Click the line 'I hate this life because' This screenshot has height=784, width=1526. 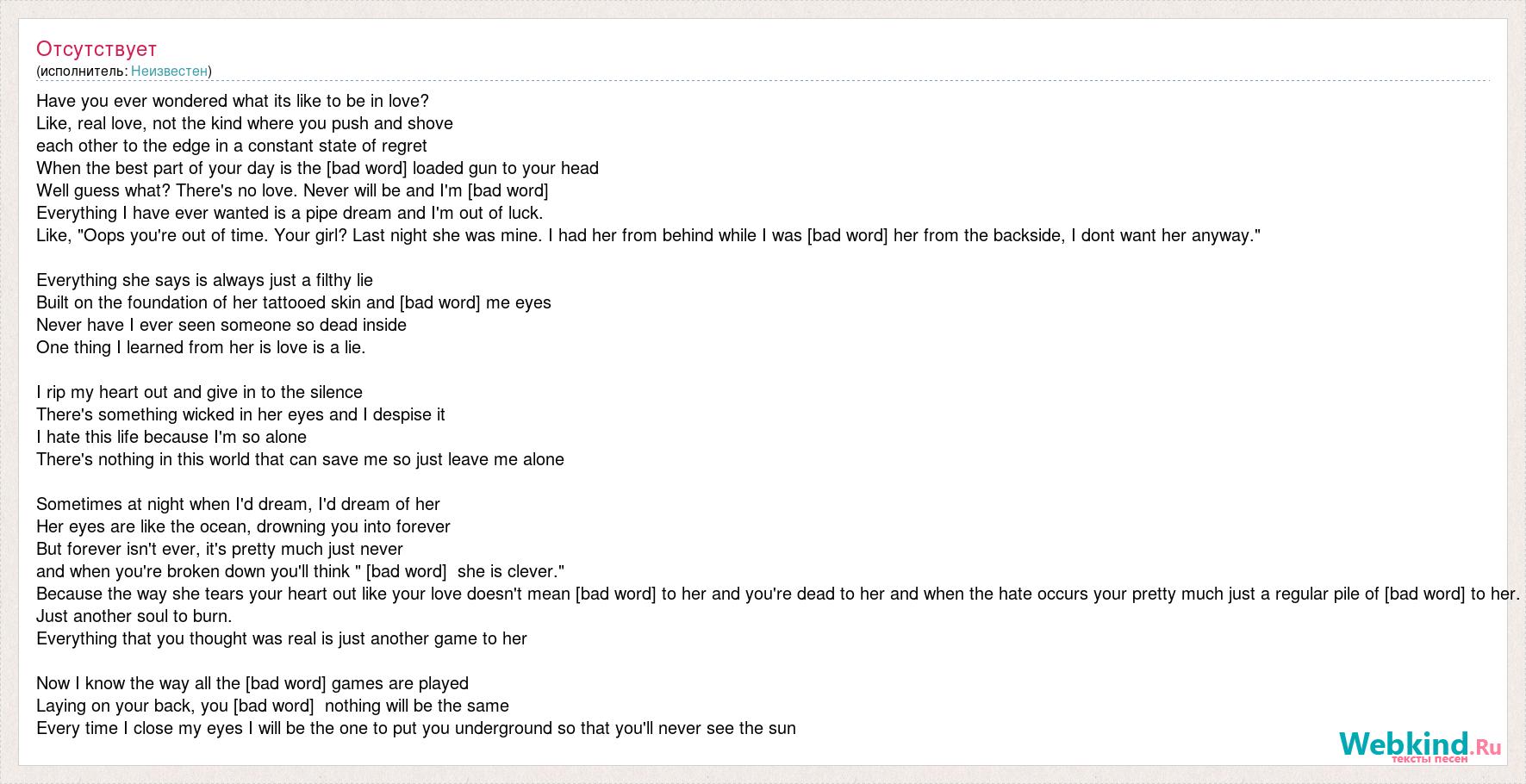pos(171,437)
